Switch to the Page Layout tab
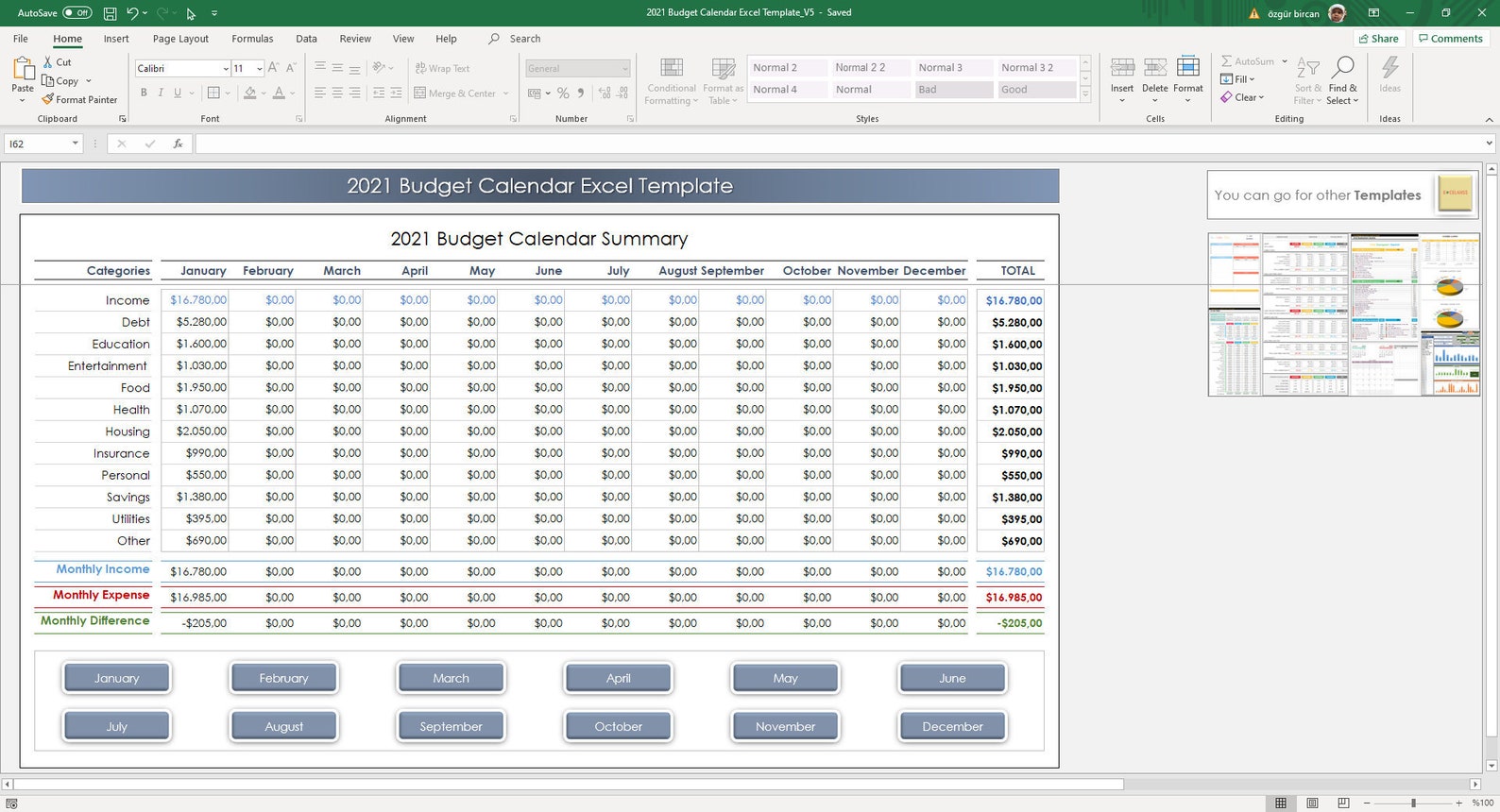Image resolution: width=1500 pixels, height=812 pixels. coord(180,39)
